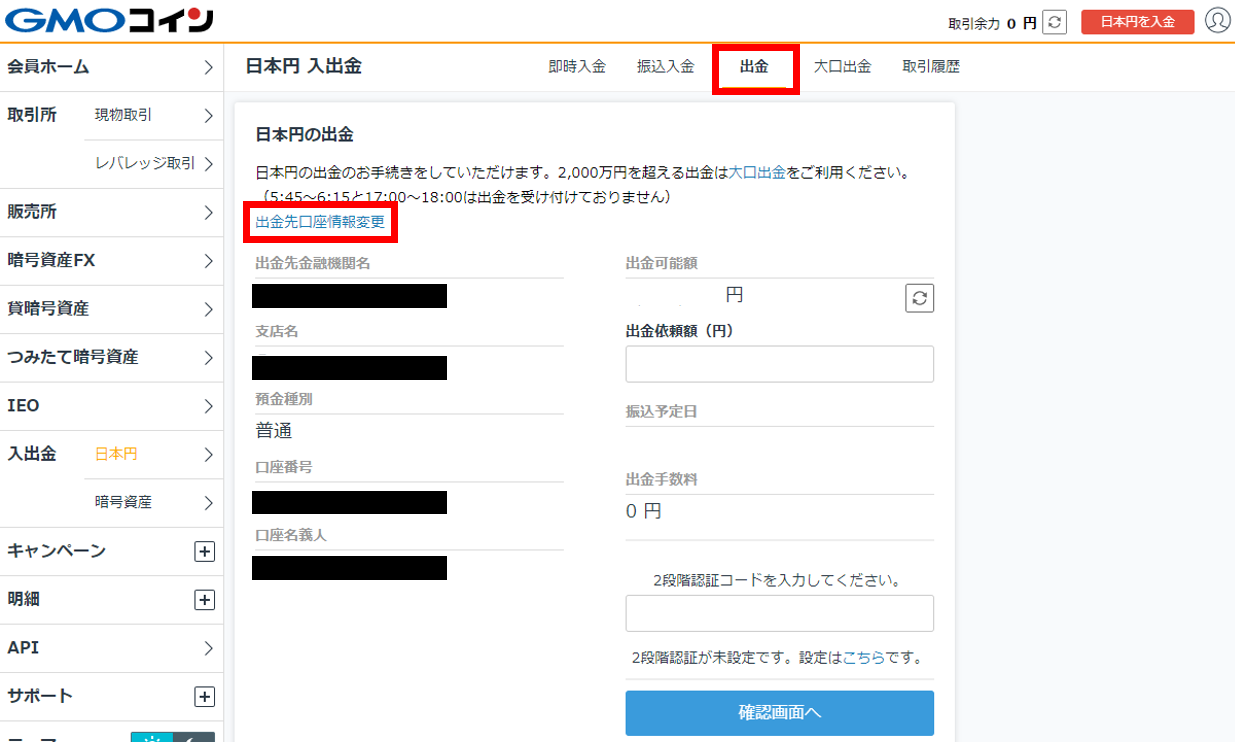This screenshot has height=742, width=1235.
Task: Click the GMO Coin logo
Action: pyautogui.click(x=108, y=21)
